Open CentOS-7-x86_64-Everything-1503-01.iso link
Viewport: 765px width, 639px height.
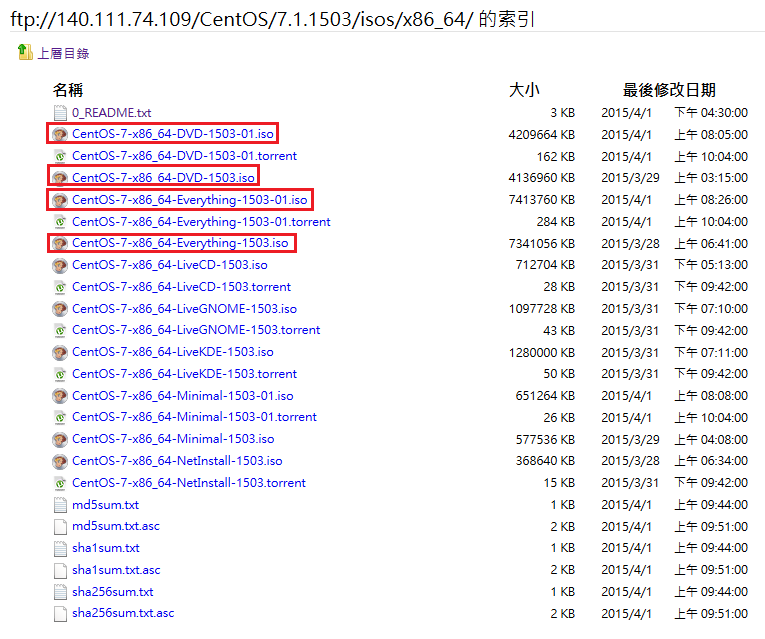189,200
